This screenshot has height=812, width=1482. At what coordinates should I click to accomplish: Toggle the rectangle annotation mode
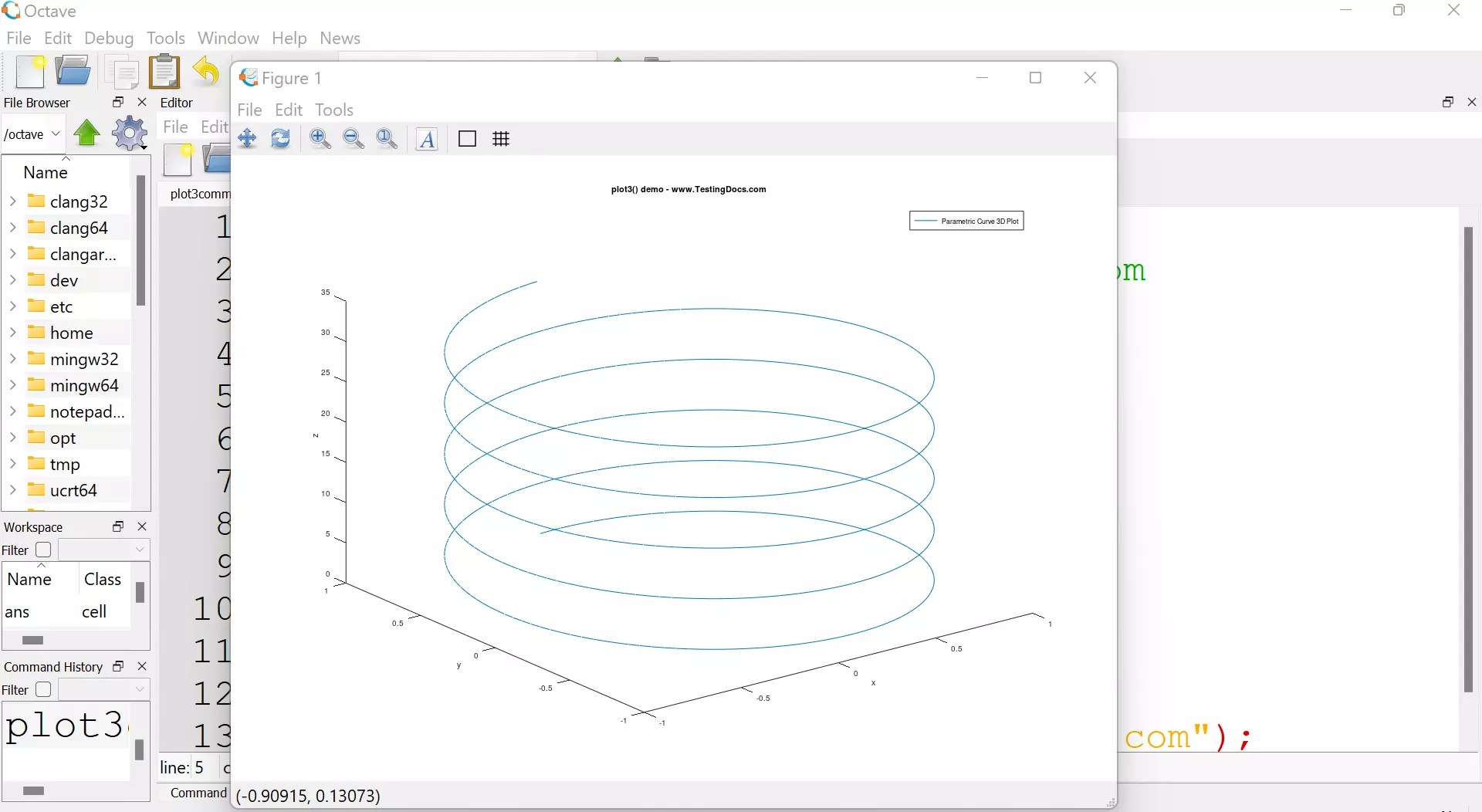click(x=468, y=139)
